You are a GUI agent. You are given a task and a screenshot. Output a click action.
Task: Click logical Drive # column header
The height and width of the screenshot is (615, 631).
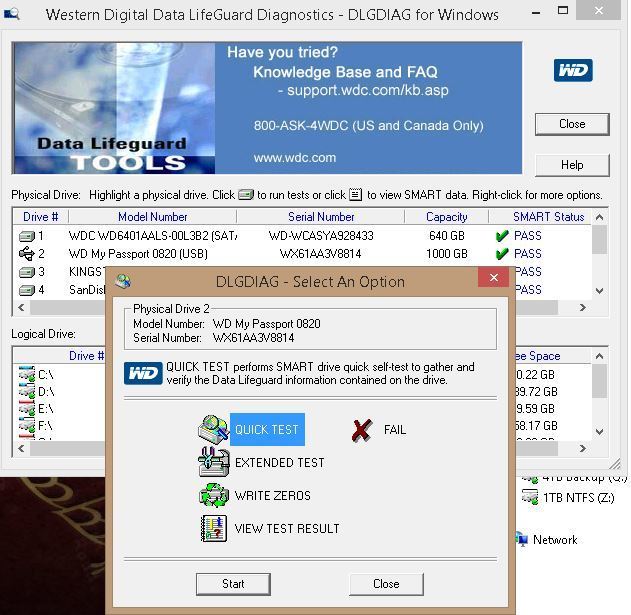87,356
